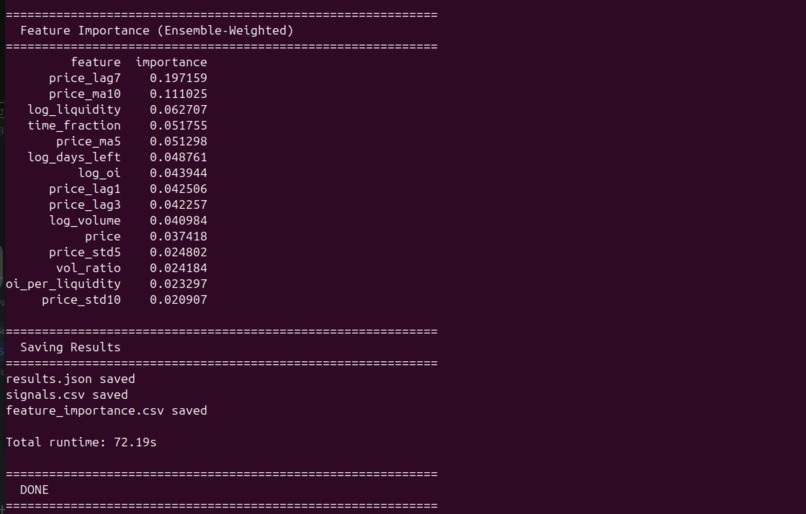Click the price_ma5 feature name
Image resolution: width=806 pixels, height=514 pixels.
point(88,141)
